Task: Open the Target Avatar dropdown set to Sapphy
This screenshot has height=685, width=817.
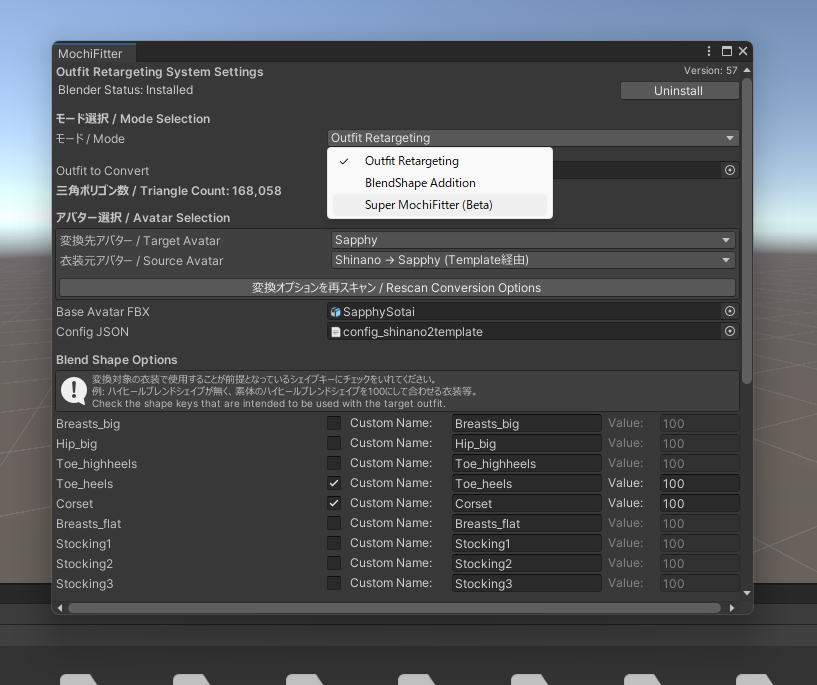Action: pos(533,240)
